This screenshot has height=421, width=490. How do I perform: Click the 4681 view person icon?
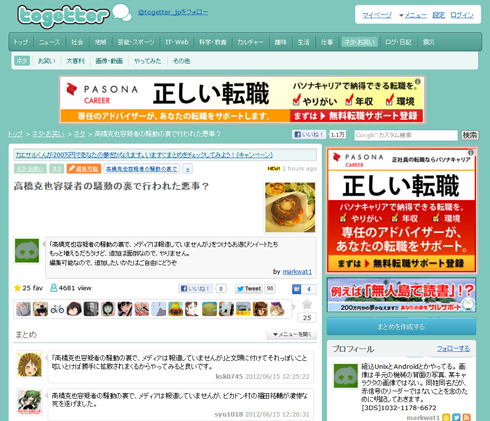(53, 288)
